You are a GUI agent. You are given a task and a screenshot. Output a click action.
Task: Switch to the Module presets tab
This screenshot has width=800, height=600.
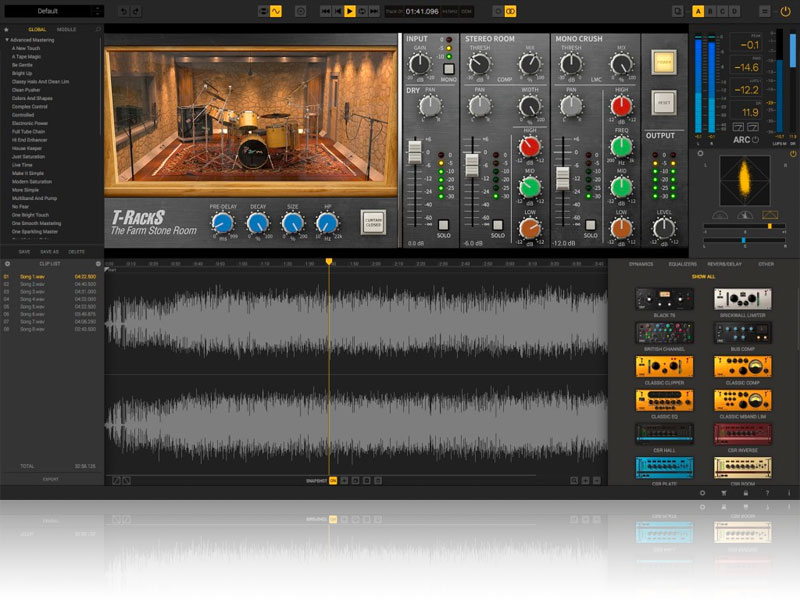66,29
